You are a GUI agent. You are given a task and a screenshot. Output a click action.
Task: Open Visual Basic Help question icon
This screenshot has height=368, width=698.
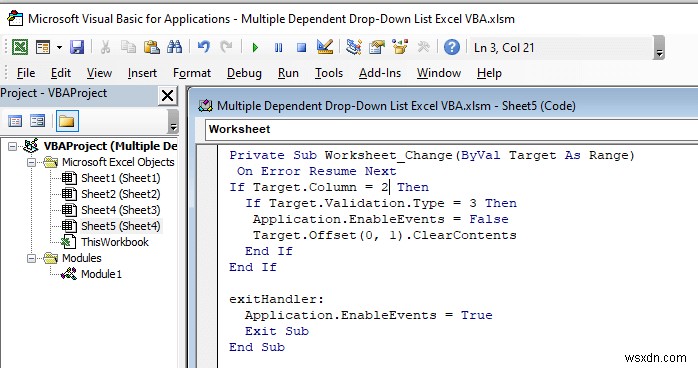coord(451,47)
